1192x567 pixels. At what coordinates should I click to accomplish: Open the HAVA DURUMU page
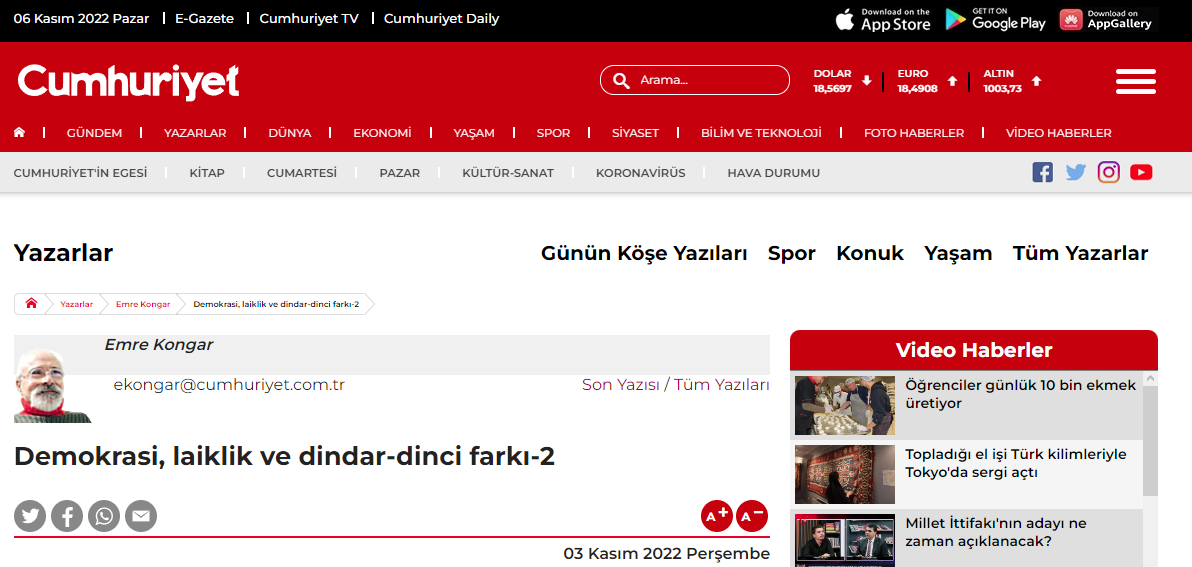coord(773,173)
